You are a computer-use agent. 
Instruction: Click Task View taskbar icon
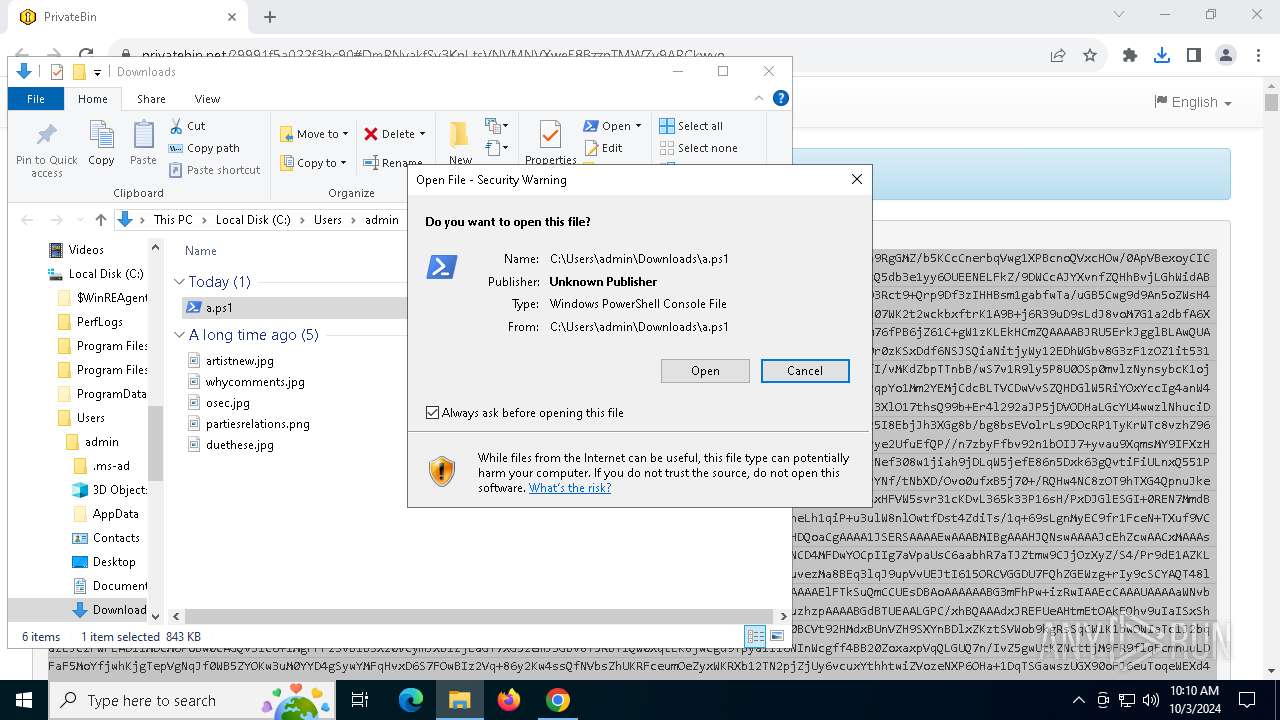[x=361, y=700]
